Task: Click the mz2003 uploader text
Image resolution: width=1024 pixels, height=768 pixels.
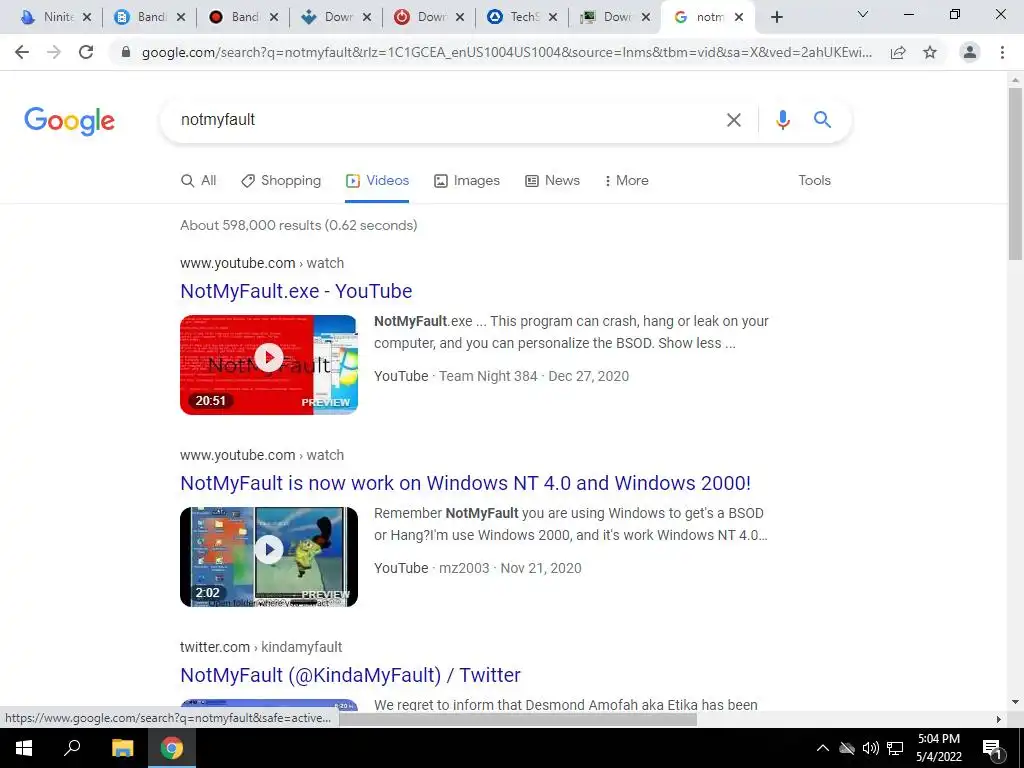Action: tap(464, 568)
